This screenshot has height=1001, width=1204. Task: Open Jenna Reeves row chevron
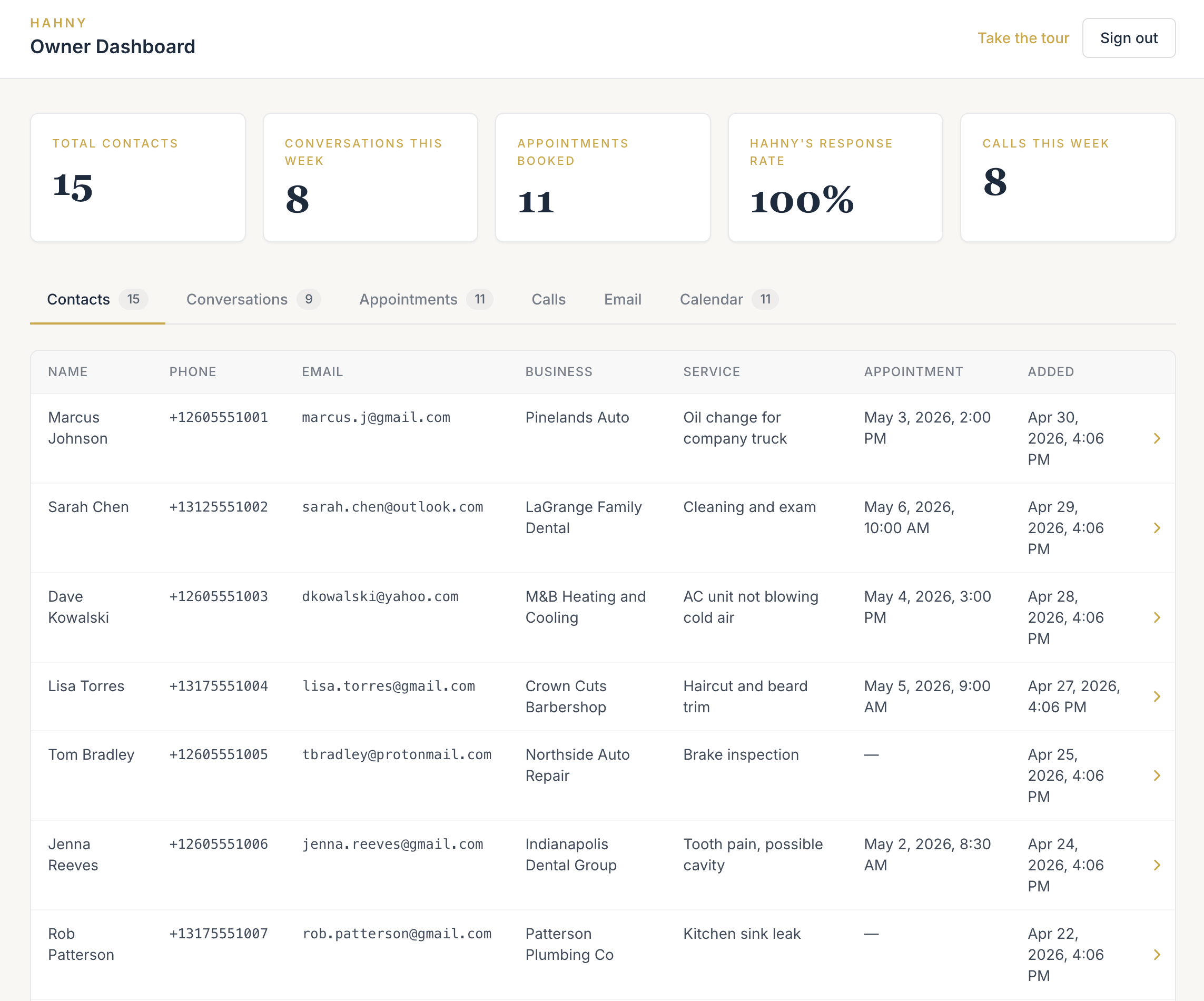click(x=1157, y=865)
